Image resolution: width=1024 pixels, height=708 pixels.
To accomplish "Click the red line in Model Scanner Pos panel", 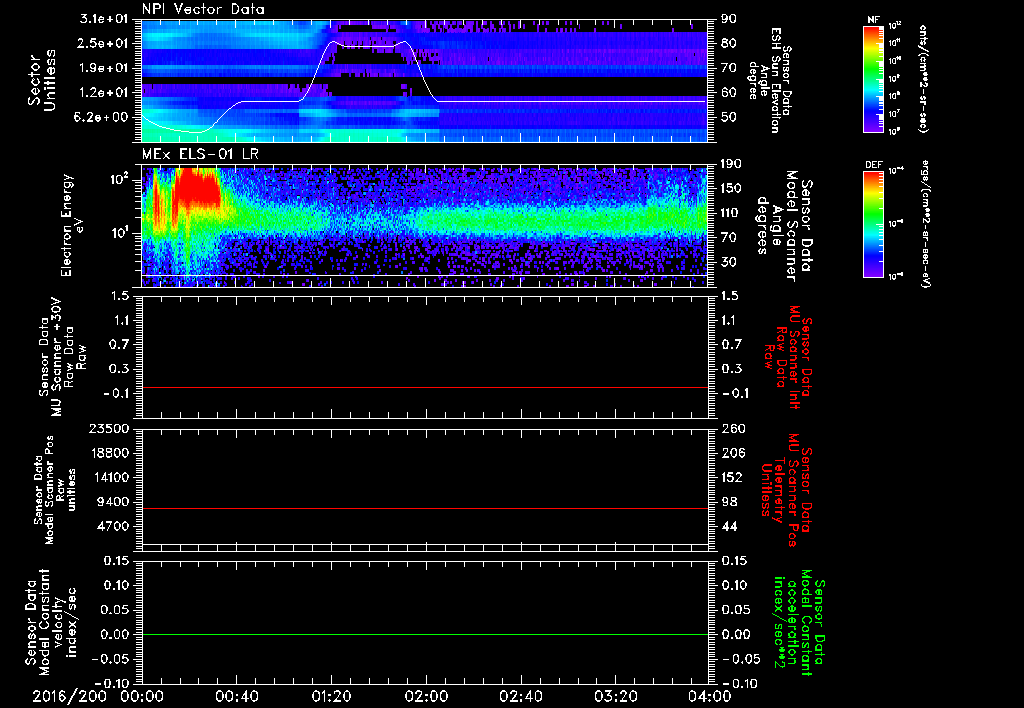I will click(x=424, y=508).
